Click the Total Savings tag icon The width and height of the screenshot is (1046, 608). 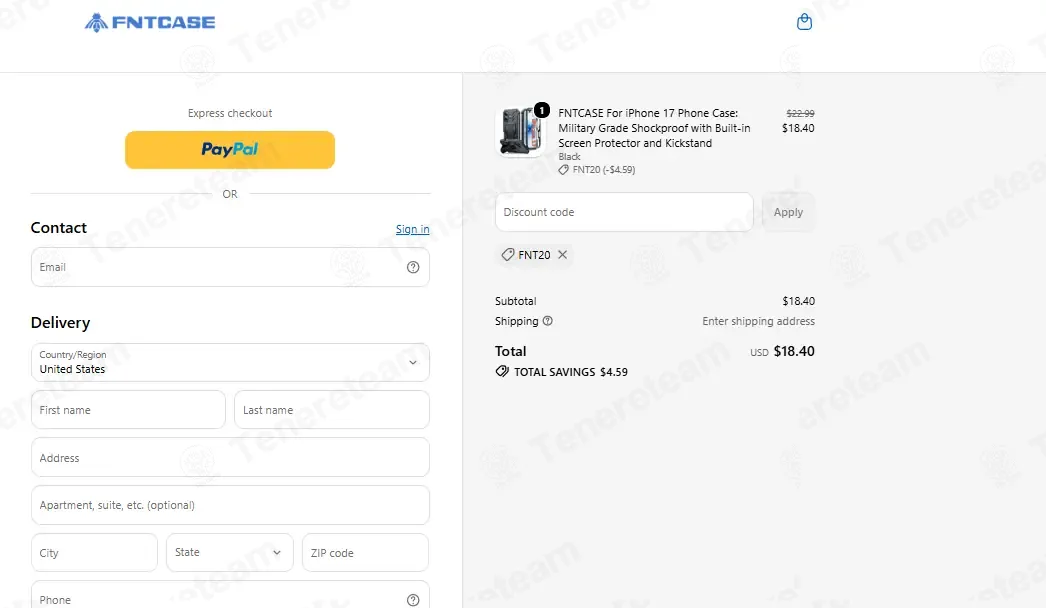[502, 371]
